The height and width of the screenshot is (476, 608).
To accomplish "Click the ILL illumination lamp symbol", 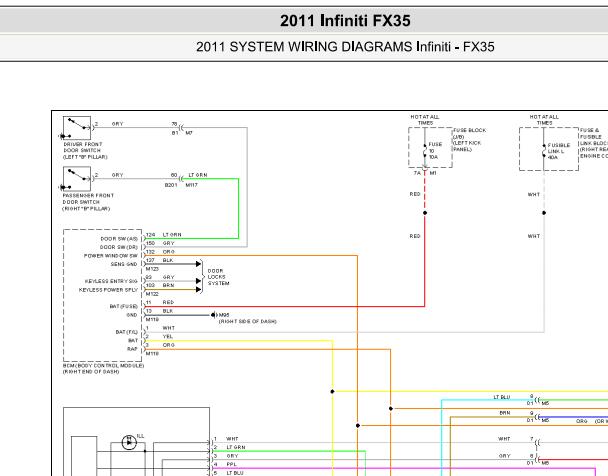I will click(x=129, y=442).
